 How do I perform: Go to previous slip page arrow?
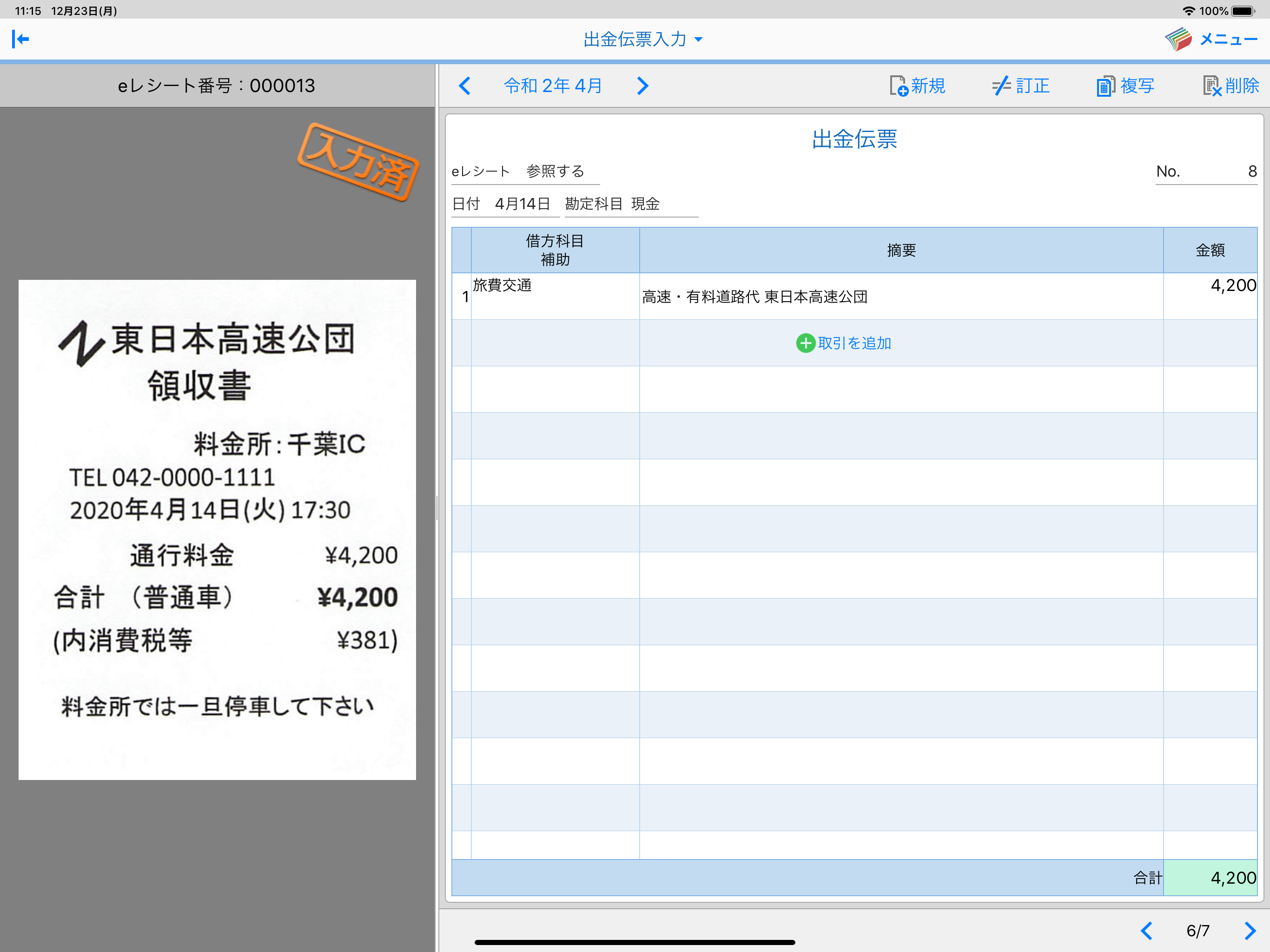[x=1146, y=930]
